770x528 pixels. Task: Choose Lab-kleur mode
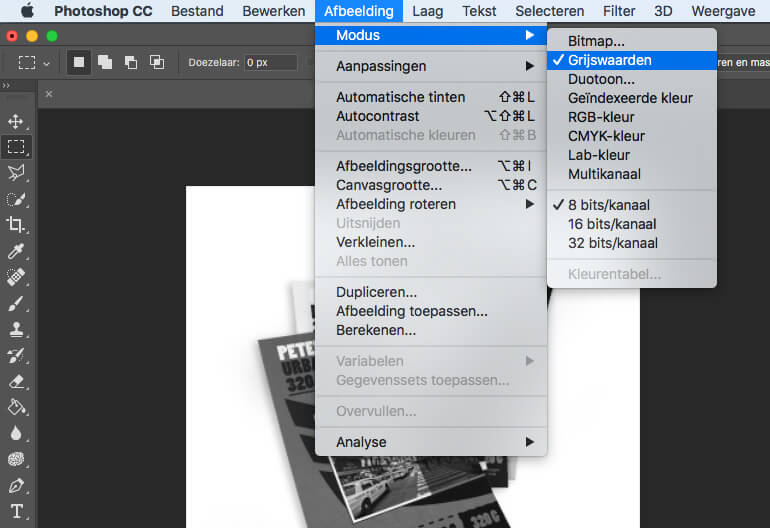(x=632, y=155)
